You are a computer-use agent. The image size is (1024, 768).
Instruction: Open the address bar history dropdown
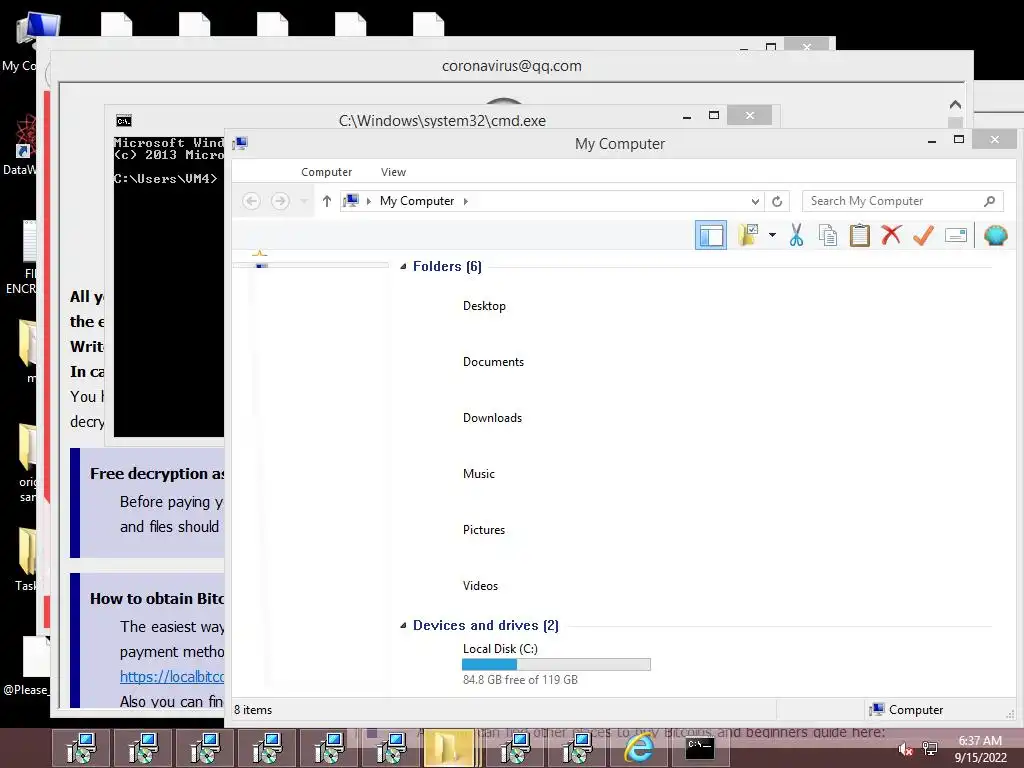[x=755, y=201]
